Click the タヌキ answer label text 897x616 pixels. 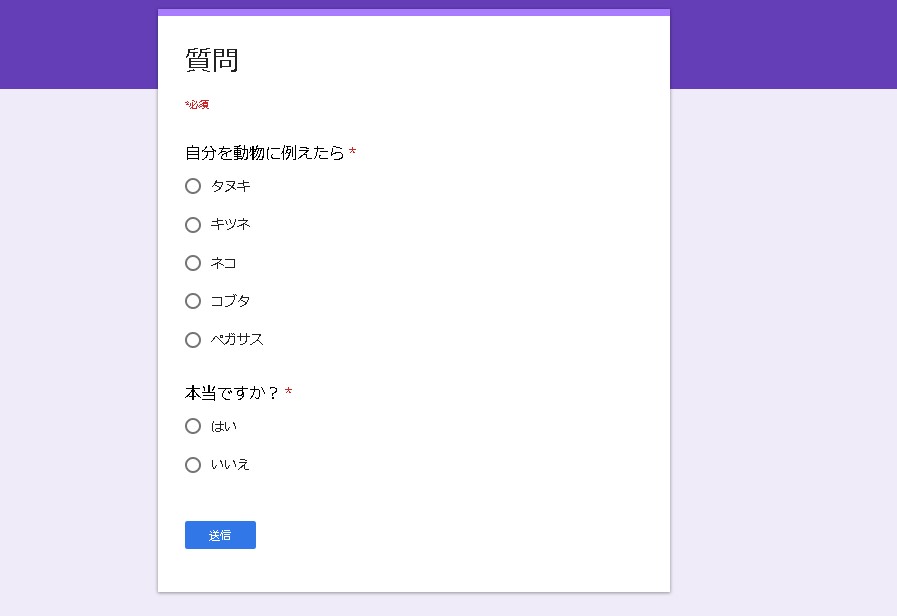pyautogui.click(x=230, y=186)
